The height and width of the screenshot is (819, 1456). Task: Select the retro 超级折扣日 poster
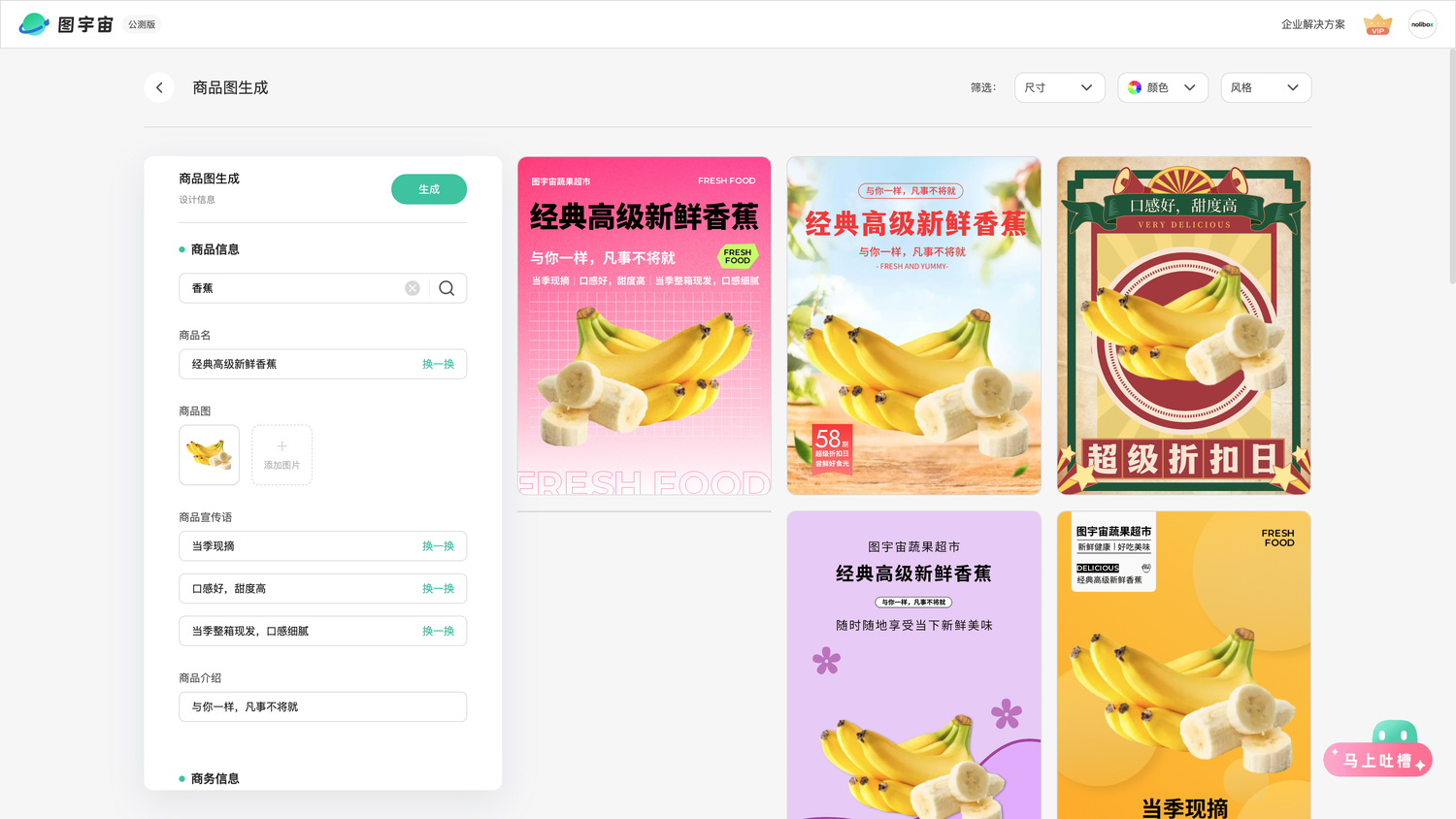1183,326
